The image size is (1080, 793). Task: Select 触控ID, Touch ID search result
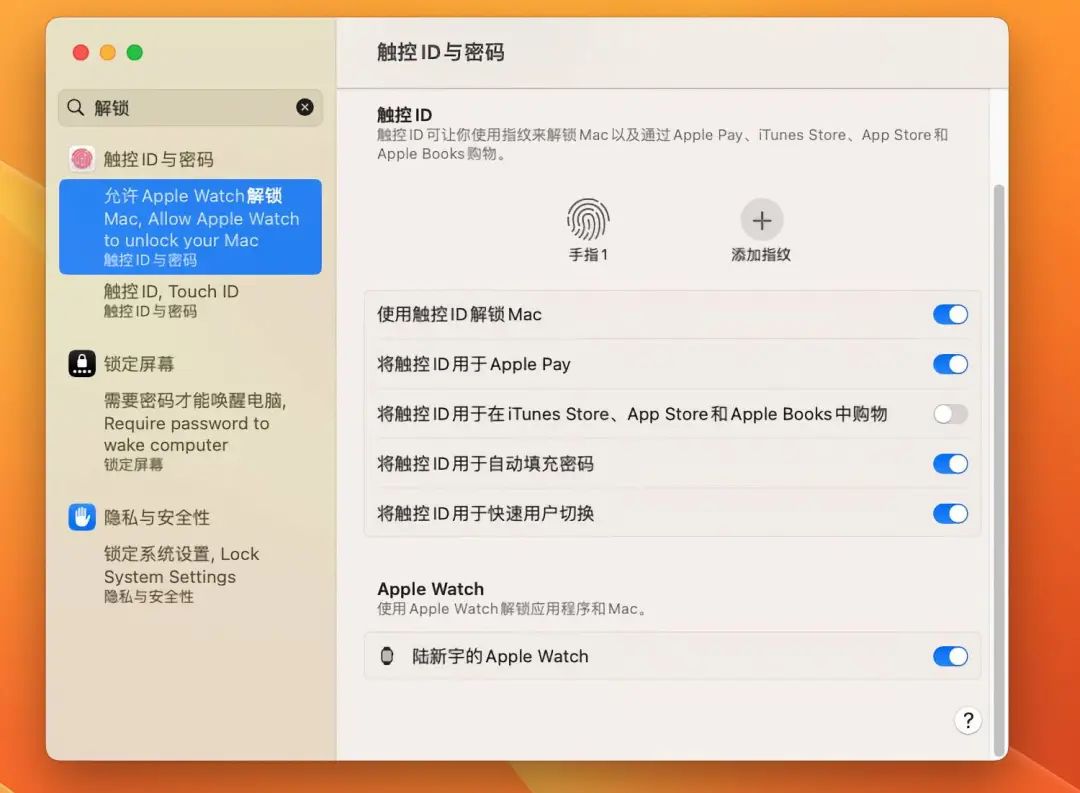(x=171, y=300)
